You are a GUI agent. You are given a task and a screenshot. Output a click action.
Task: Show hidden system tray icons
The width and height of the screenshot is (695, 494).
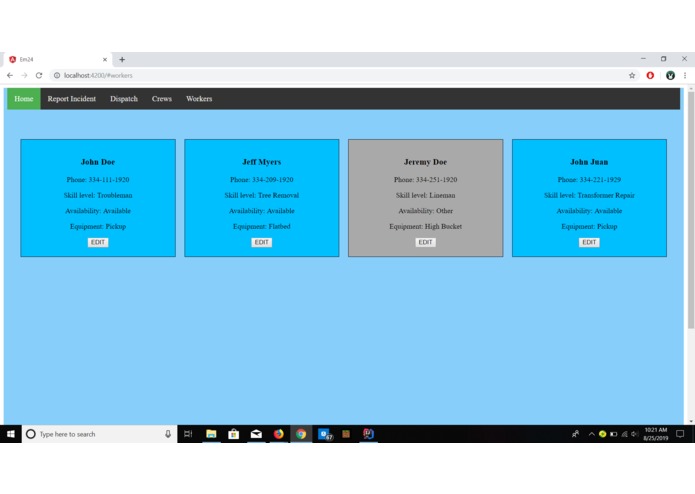click(x=591, y=434)
